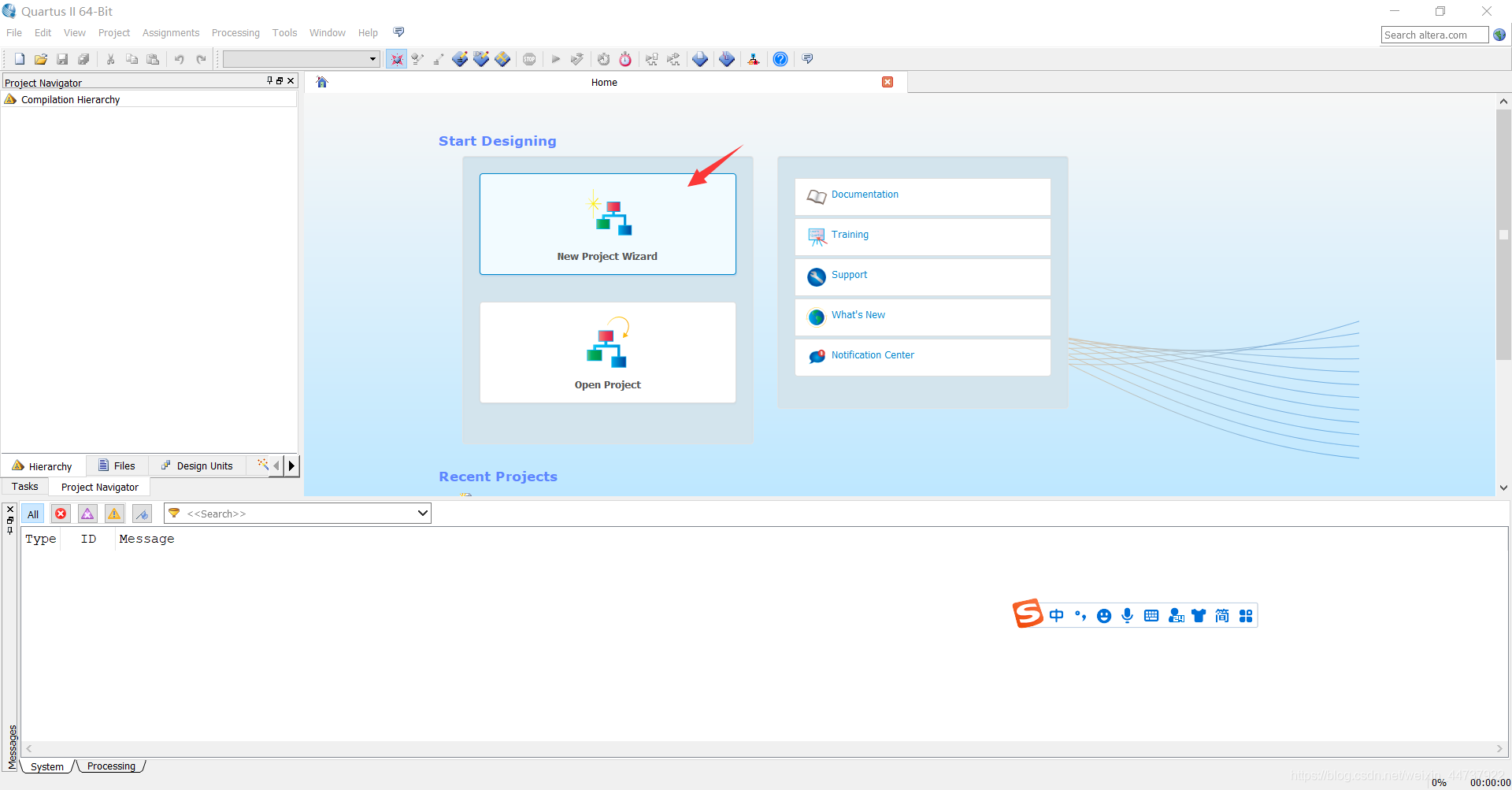The height and width of the screenshot is (790, 1512).
Task: Switch to the Processing messages tab
Action: [x=111, y=766]
